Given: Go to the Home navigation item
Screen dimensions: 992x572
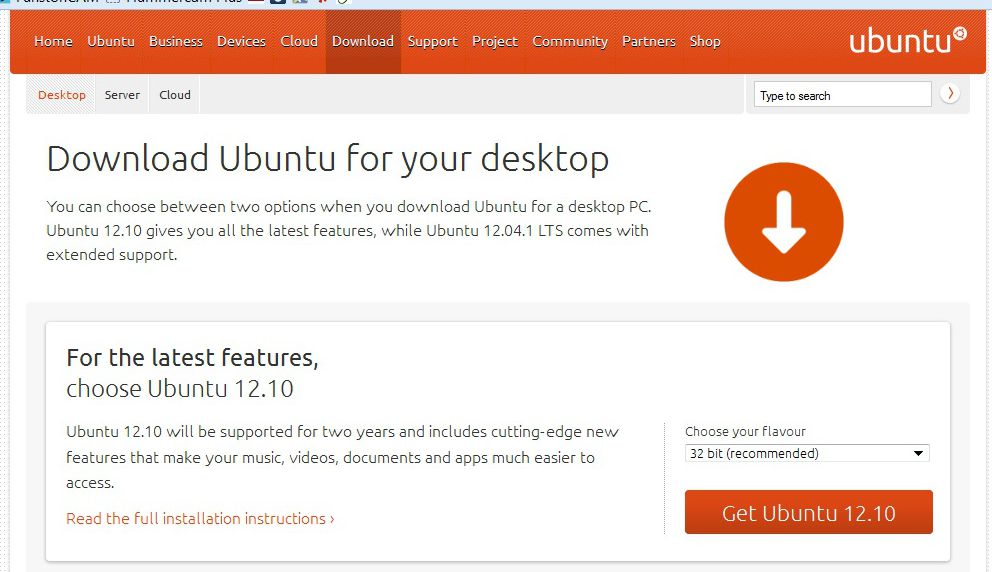Looking at the screenshot, I should pos(53,41).
